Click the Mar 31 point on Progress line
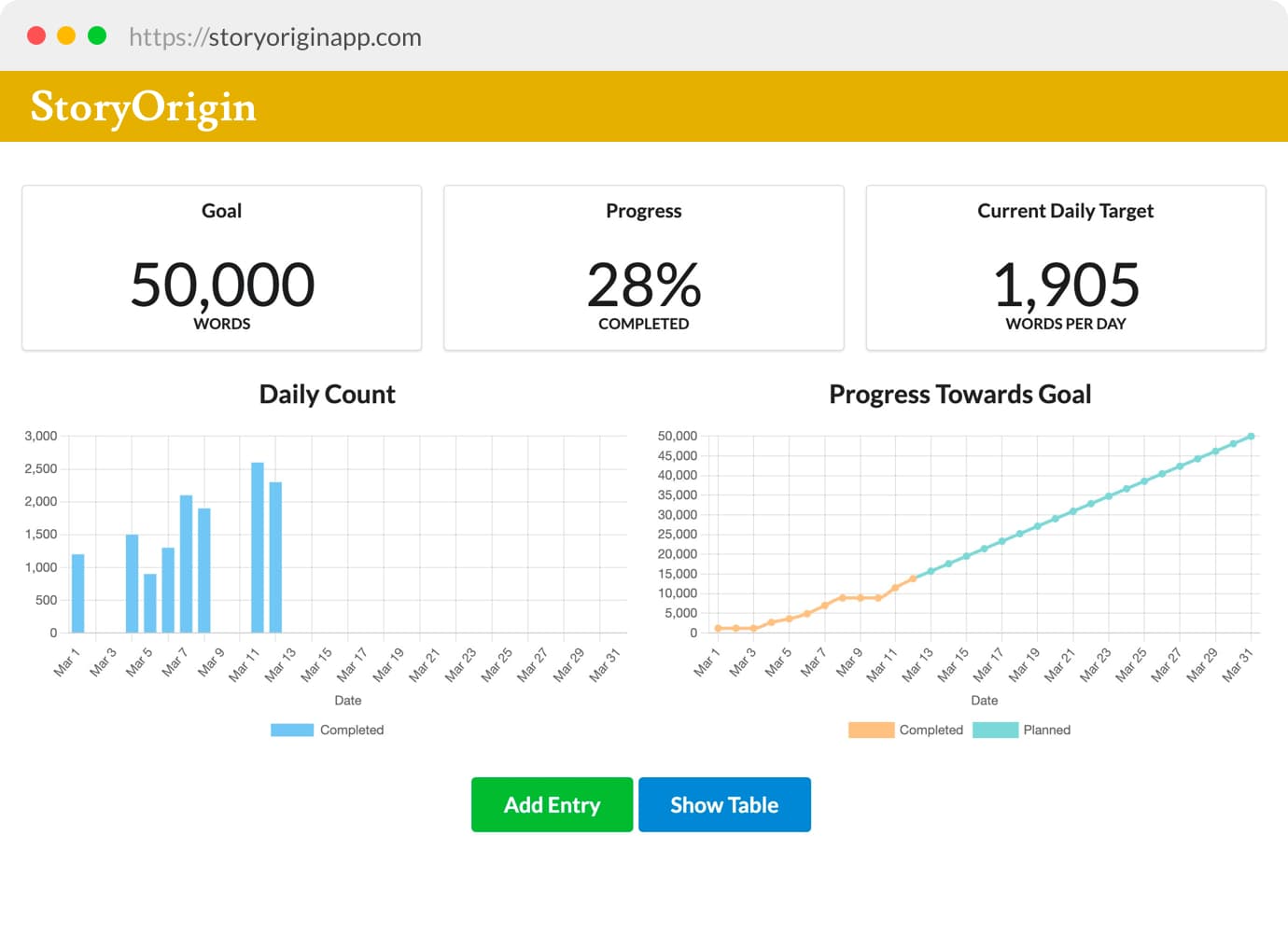The height and width of the screenshot is (933, 1288). click(1251, 437)
